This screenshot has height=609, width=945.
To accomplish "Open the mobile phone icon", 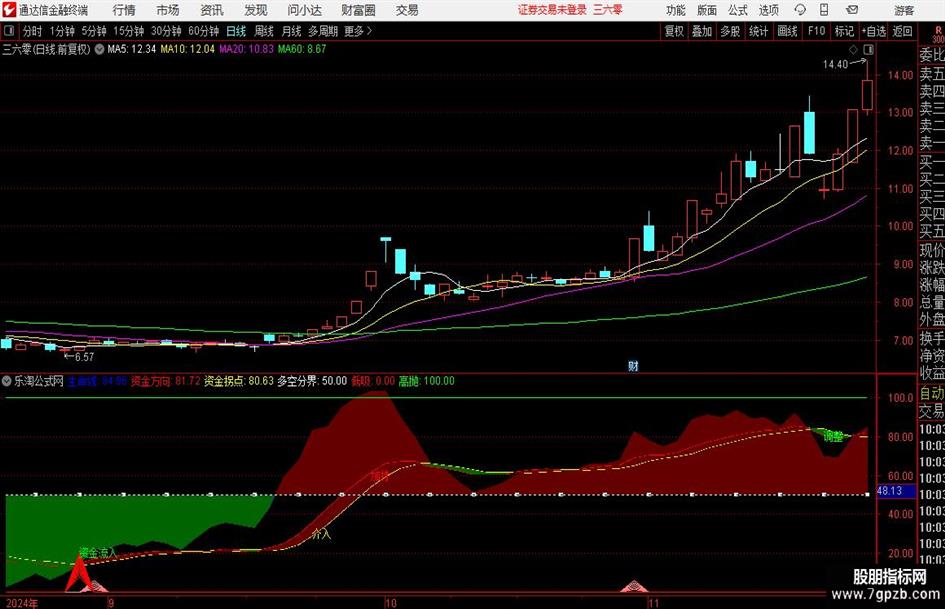I will coord(824,10).
